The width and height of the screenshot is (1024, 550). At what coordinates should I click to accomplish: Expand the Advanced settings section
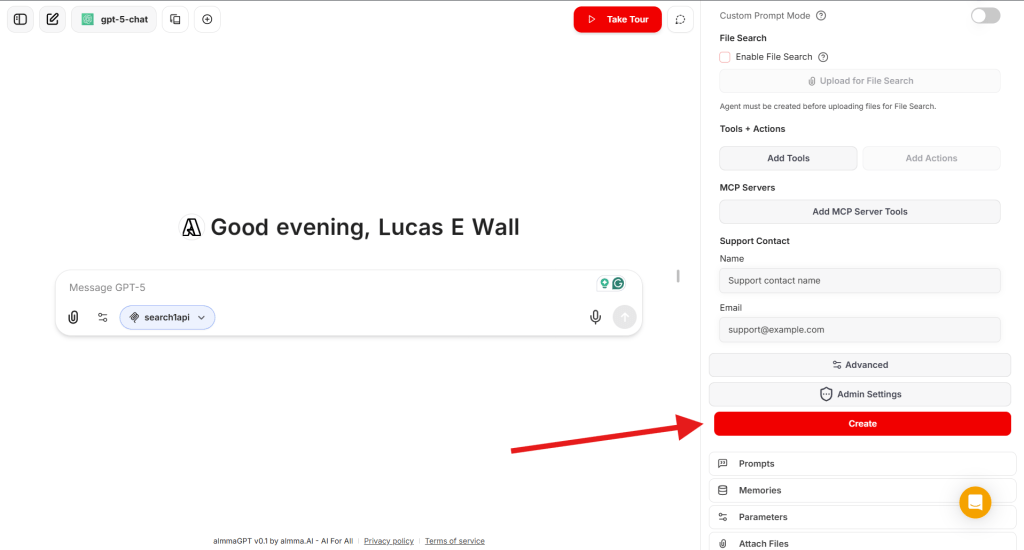tap(860, 365)
